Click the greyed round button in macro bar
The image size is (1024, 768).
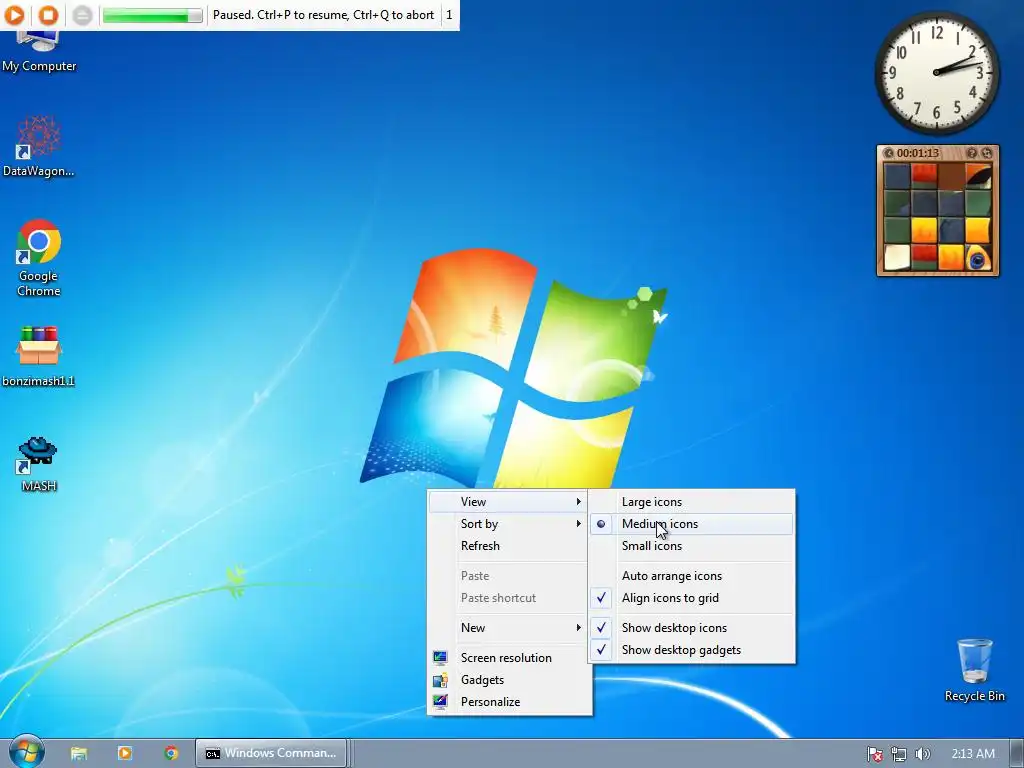coord(82,14)
